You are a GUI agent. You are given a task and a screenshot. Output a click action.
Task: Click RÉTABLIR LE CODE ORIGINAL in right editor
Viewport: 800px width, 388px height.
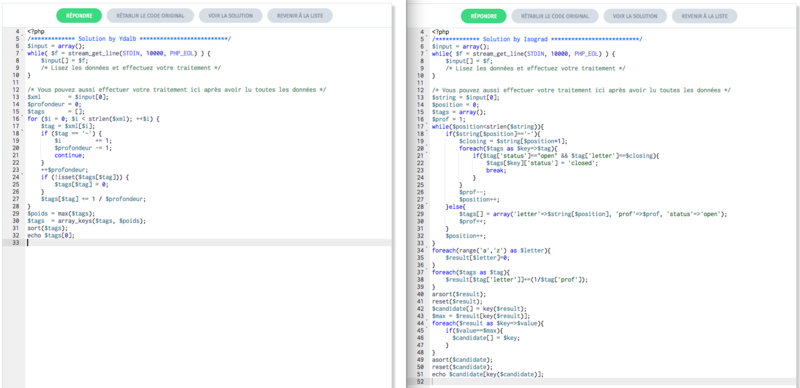(555, 16)
